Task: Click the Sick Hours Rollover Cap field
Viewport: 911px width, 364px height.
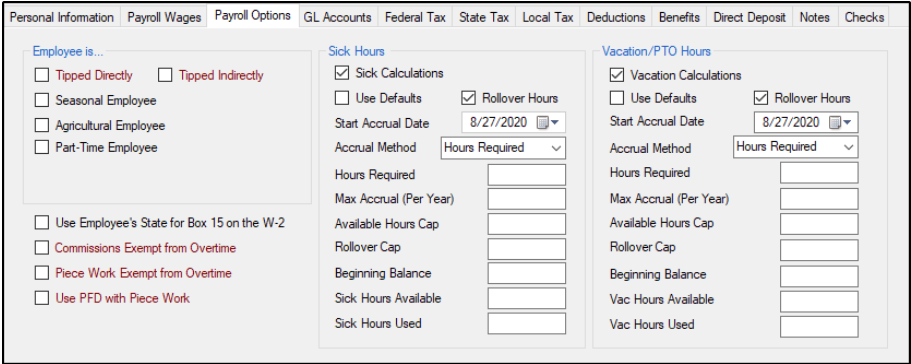Action: coord(527,248)
